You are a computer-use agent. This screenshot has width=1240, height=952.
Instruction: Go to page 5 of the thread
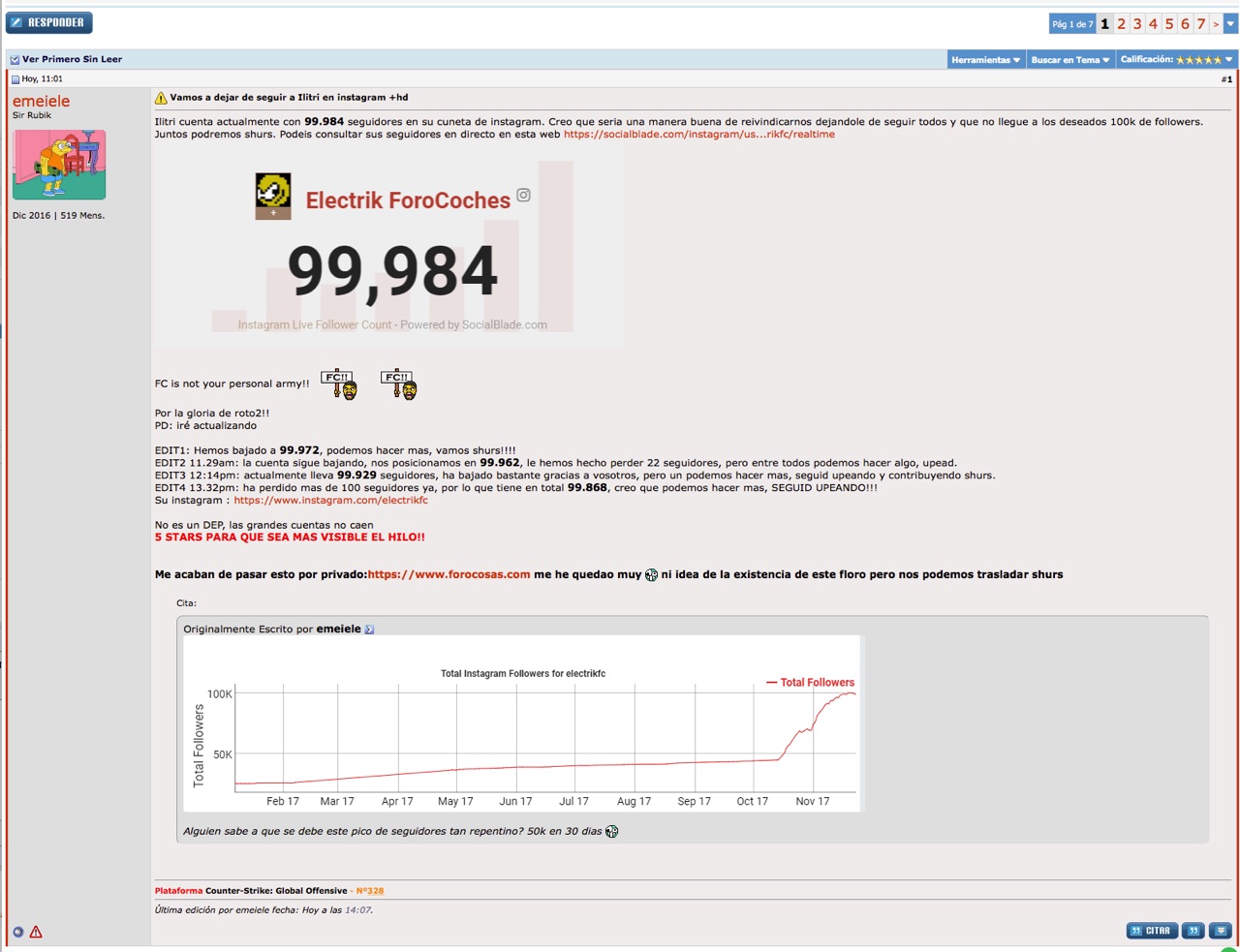pyautogui.click(x=1169, y=24)
